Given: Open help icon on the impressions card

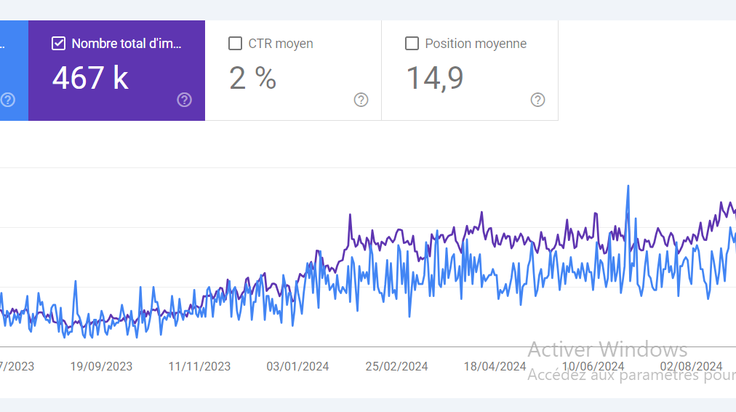Looking at the screenshot, I should coord(184,100).
